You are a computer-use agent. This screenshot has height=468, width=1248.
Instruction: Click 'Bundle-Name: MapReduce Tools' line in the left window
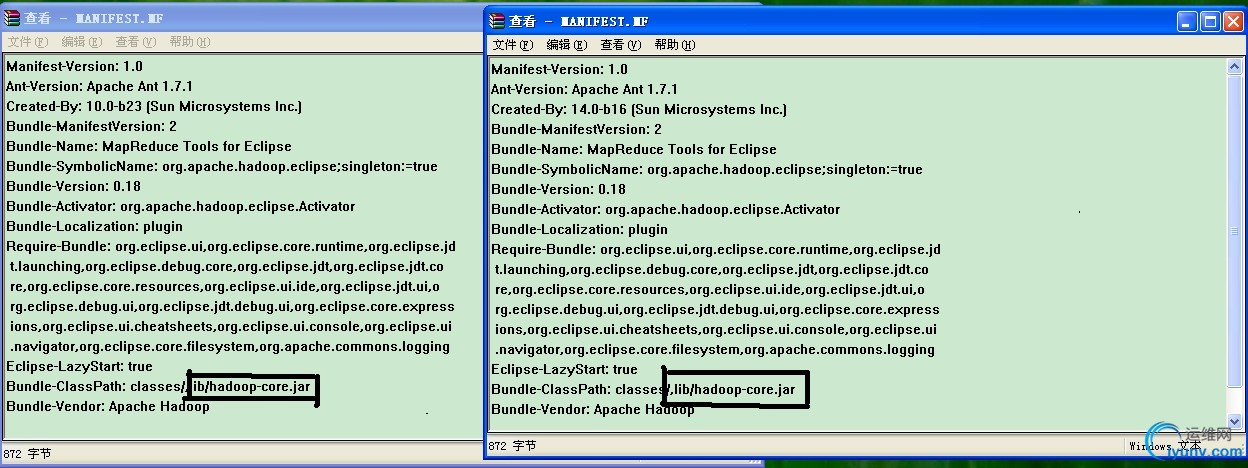(x=149, y=146)
